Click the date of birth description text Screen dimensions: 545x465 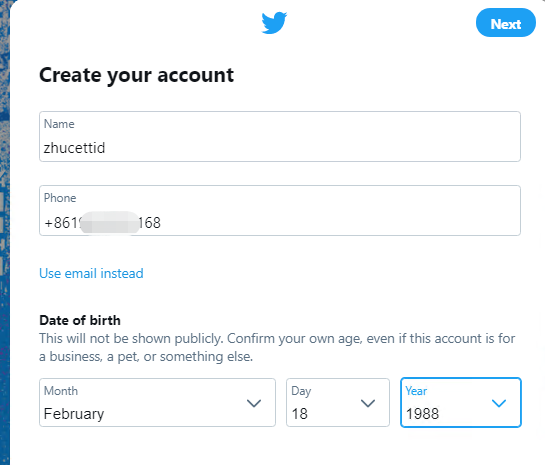277,348
